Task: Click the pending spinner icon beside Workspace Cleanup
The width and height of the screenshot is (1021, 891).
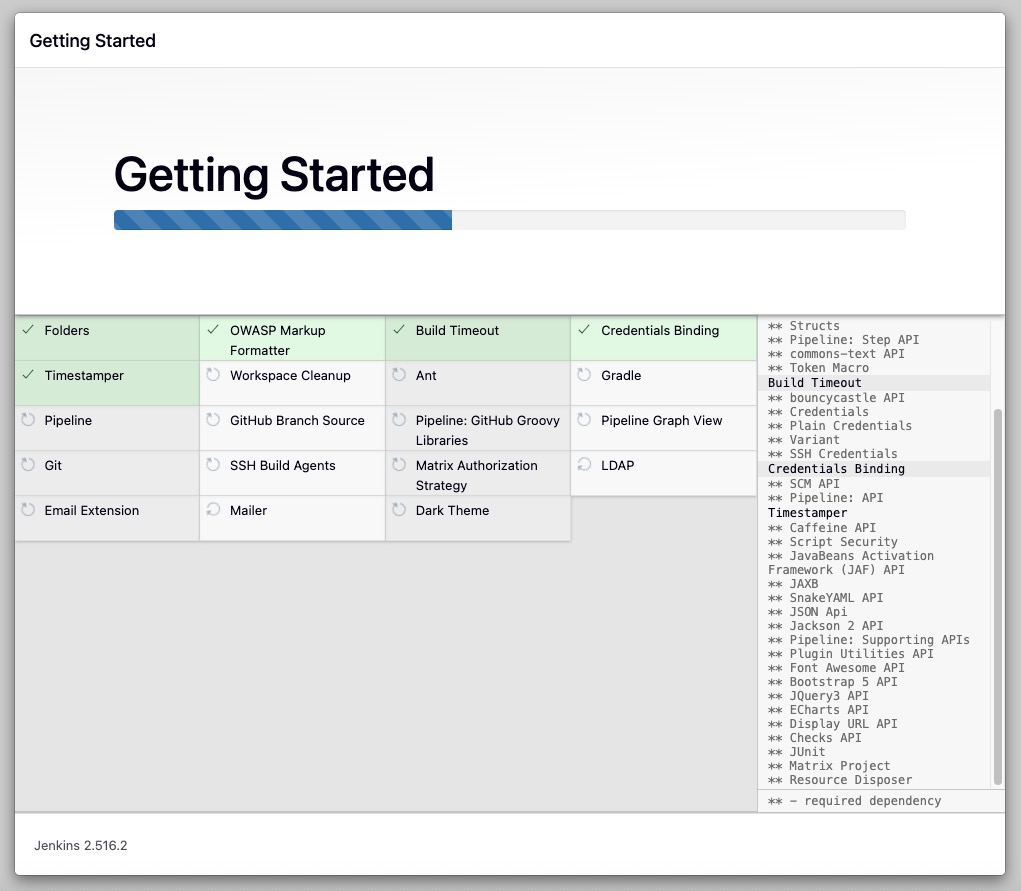Action: point(213,375)
